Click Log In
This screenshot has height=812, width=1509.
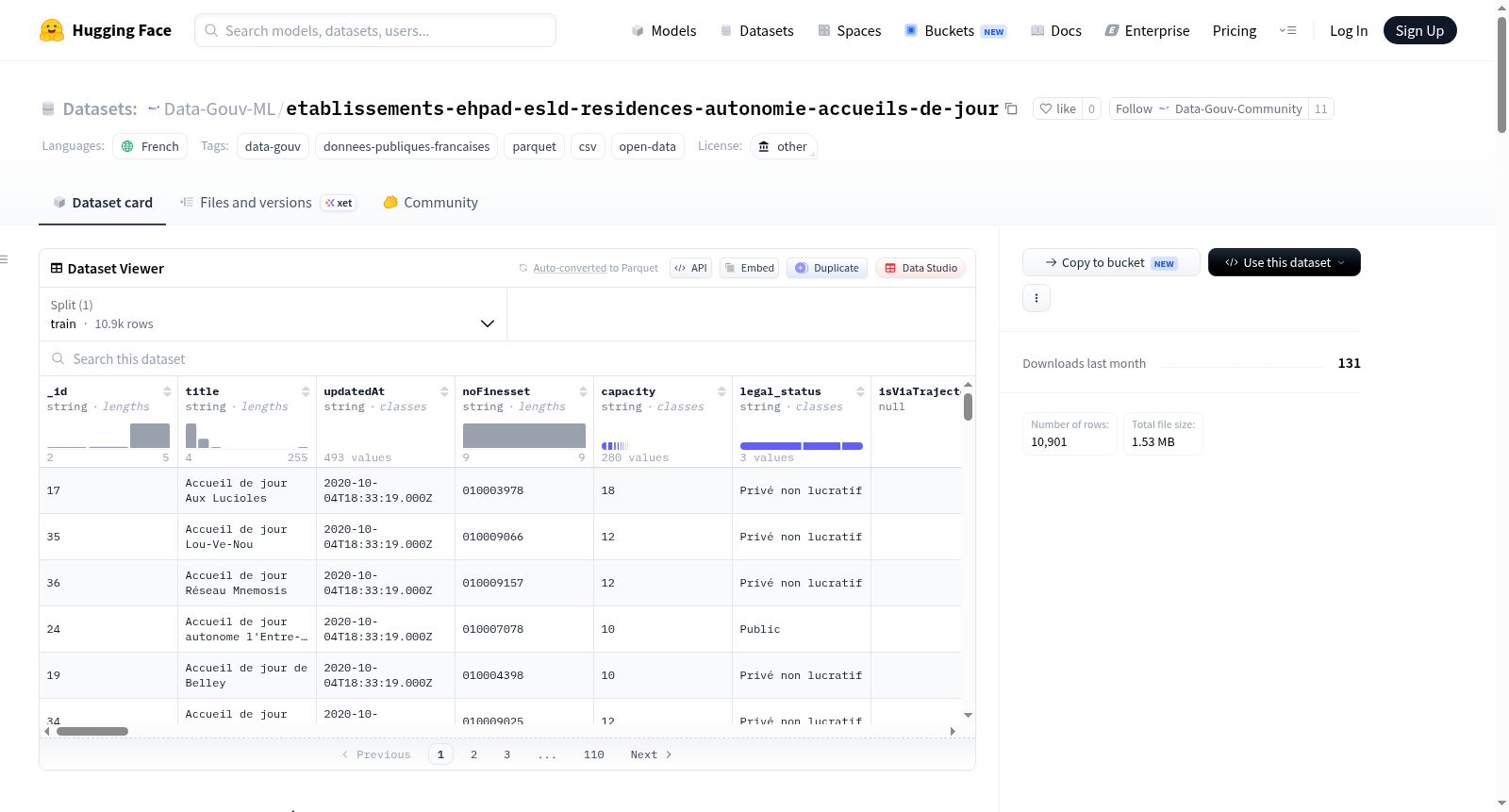pyautogui.click(x=1349, y=30)
